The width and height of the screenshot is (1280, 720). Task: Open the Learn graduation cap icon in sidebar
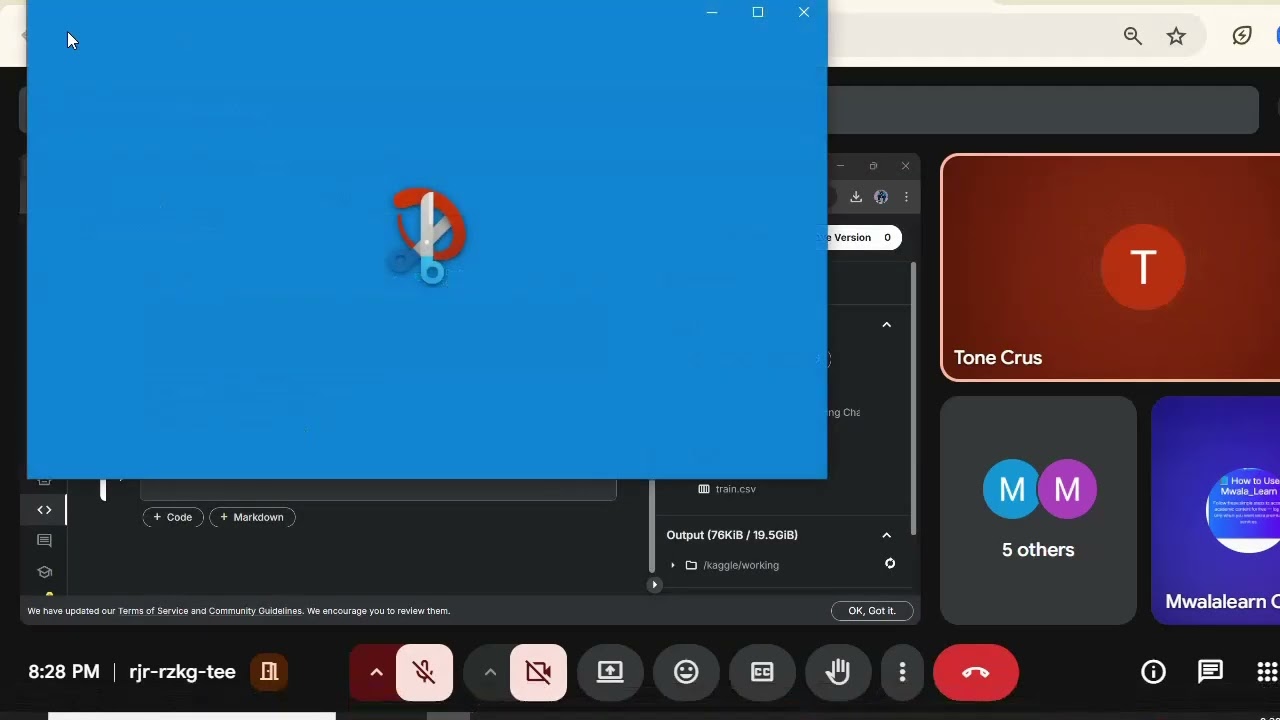(44, 572)
